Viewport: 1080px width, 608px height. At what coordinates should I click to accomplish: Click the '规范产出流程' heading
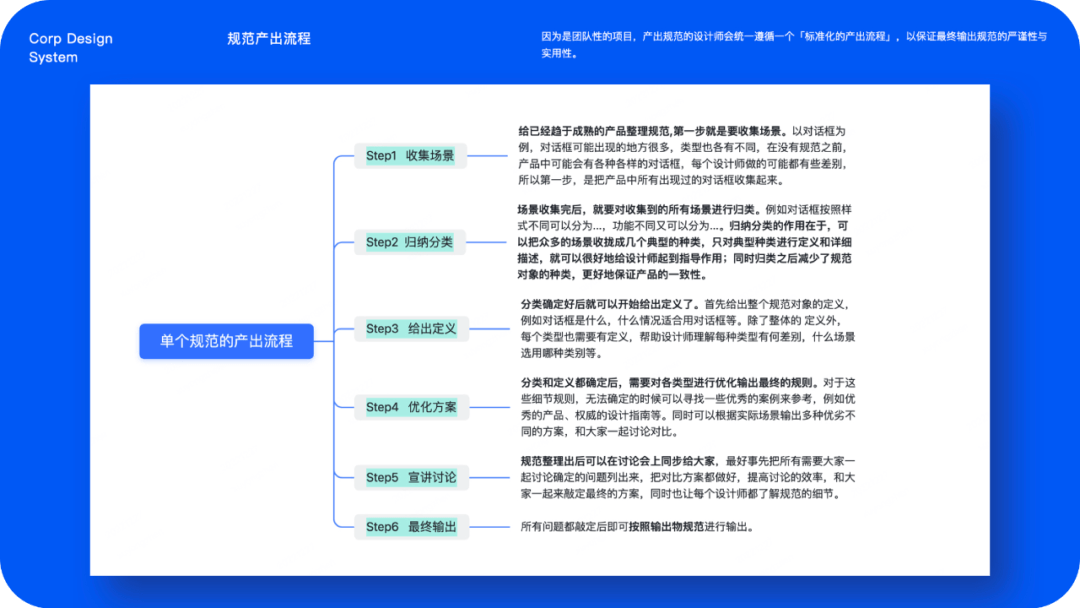tap(269, 39)
